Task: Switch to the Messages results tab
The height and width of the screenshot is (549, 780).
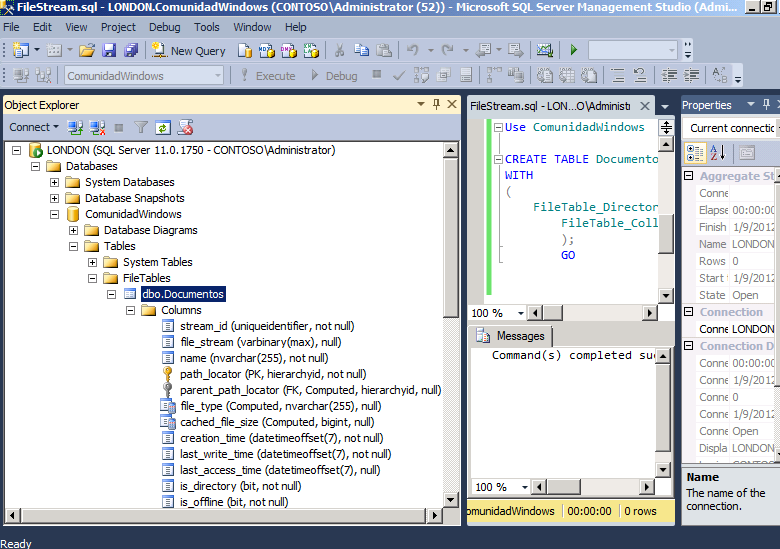Action: tap(511, 336)
